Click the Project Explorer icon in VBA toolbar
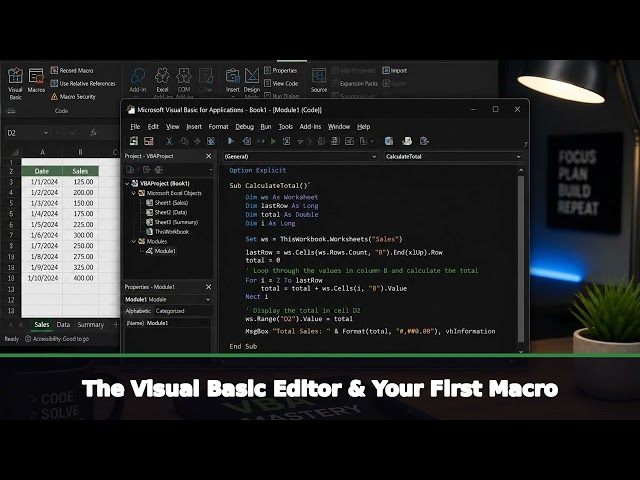The width and height of the screenshot is (640, 480). 322,141
